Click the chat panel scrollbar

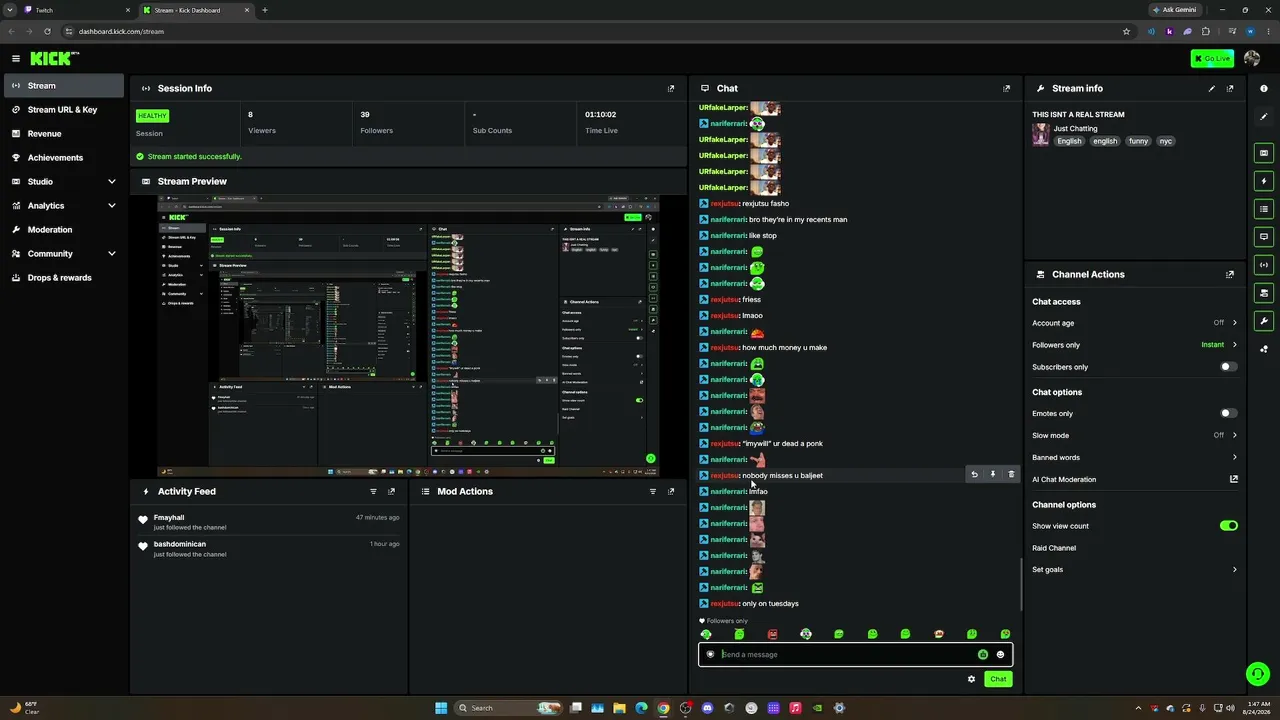coord(1021,583)
